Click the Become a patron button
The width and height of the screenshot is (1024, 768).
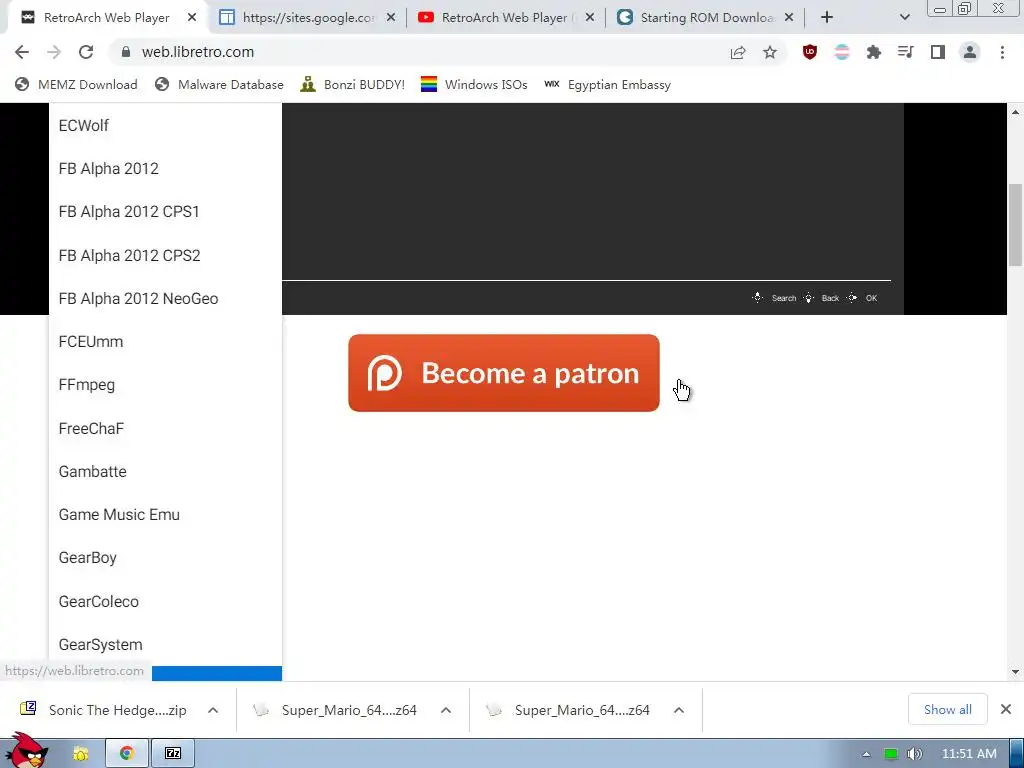(x=504, y=373)
